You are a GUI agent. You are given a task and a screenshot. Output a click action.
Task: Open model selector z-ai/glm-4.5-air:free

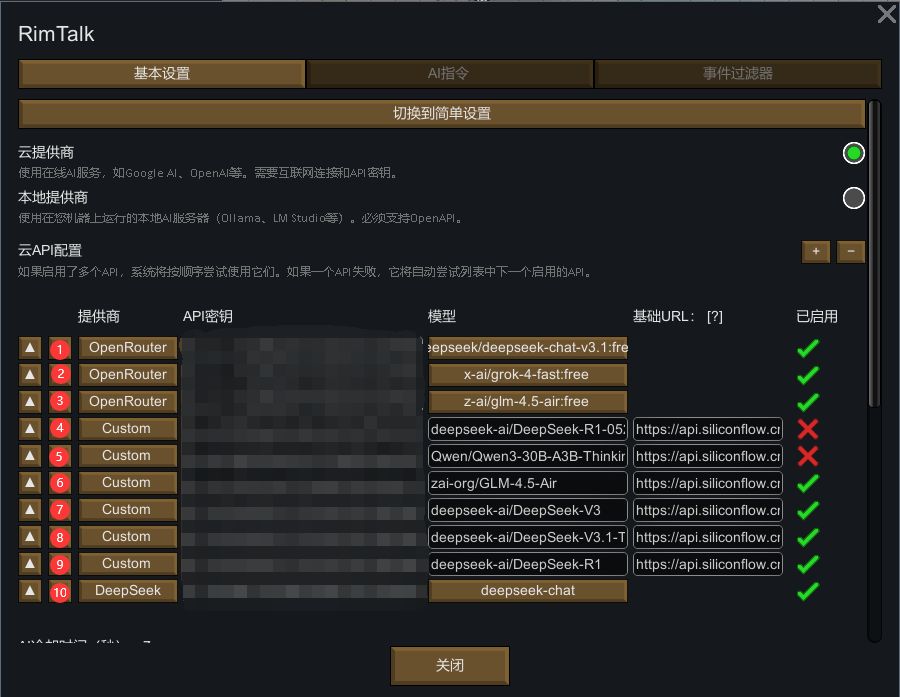click(x=527, y=402)
